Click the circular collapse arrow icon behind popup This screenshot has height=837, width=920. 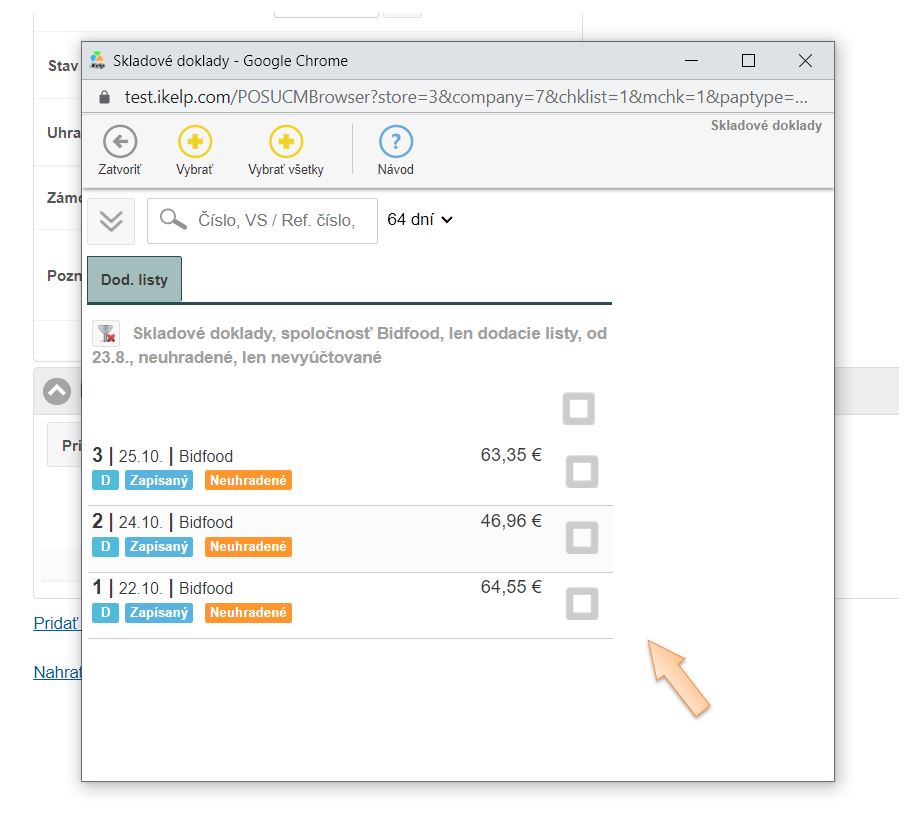[x=57, y=392]
